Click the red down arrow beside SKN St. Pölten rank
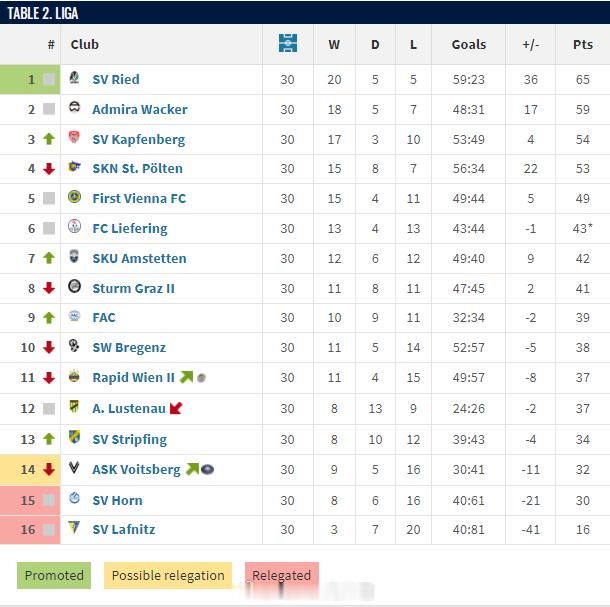 point(49,168)
